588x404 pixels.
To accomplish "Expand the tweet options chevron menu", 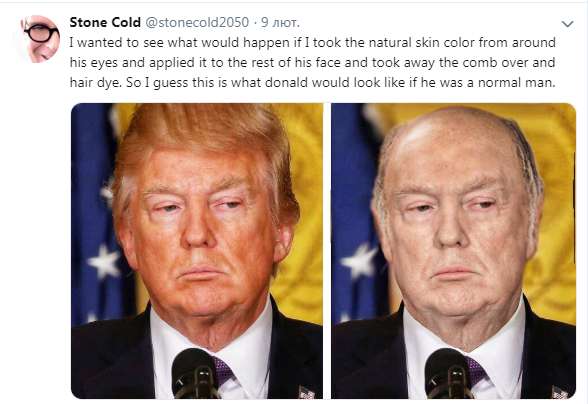I will coord(567,24).
